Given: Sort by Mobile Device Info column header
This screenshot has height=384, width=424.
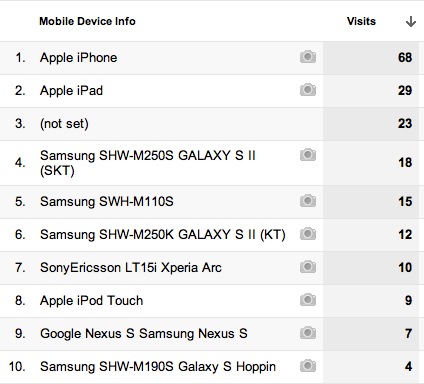Looking at the screenshot, I should pos(87,21).
